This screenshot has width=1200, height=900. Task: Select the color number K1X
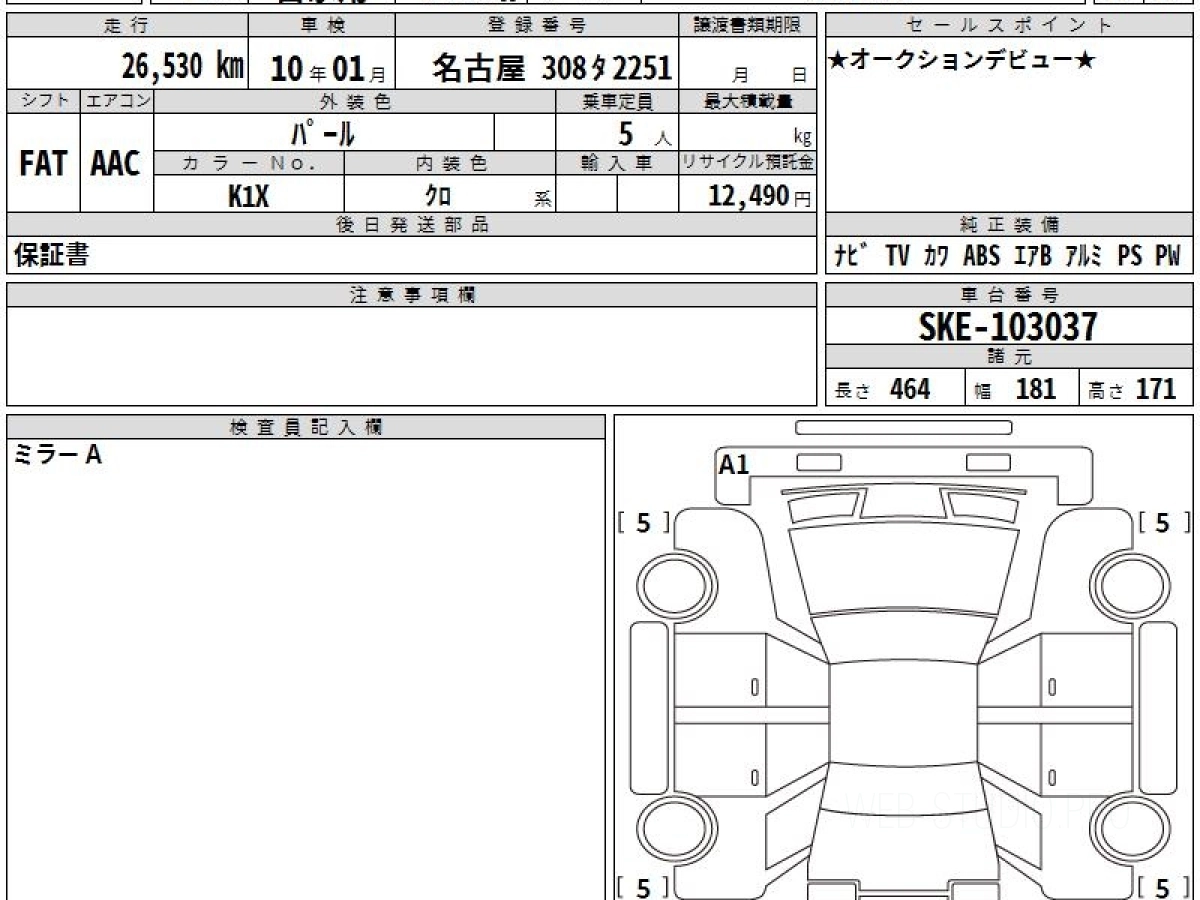coord(248,196)
